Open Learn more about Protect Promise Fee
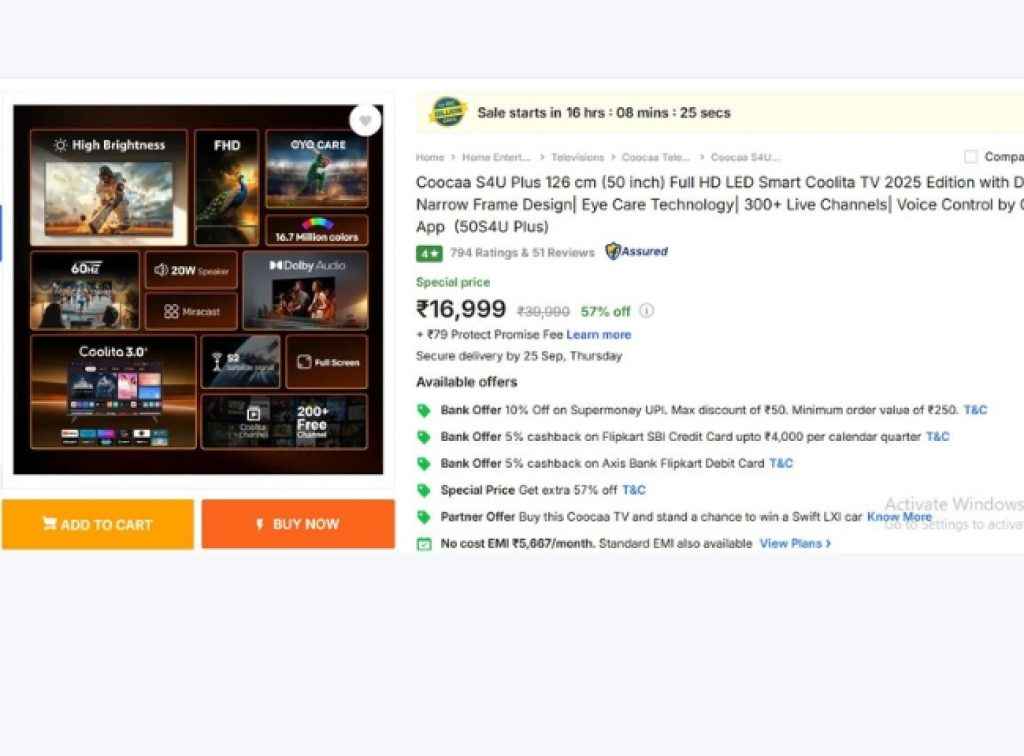Viewport: 1024px width, 756px height. point(599,334)
